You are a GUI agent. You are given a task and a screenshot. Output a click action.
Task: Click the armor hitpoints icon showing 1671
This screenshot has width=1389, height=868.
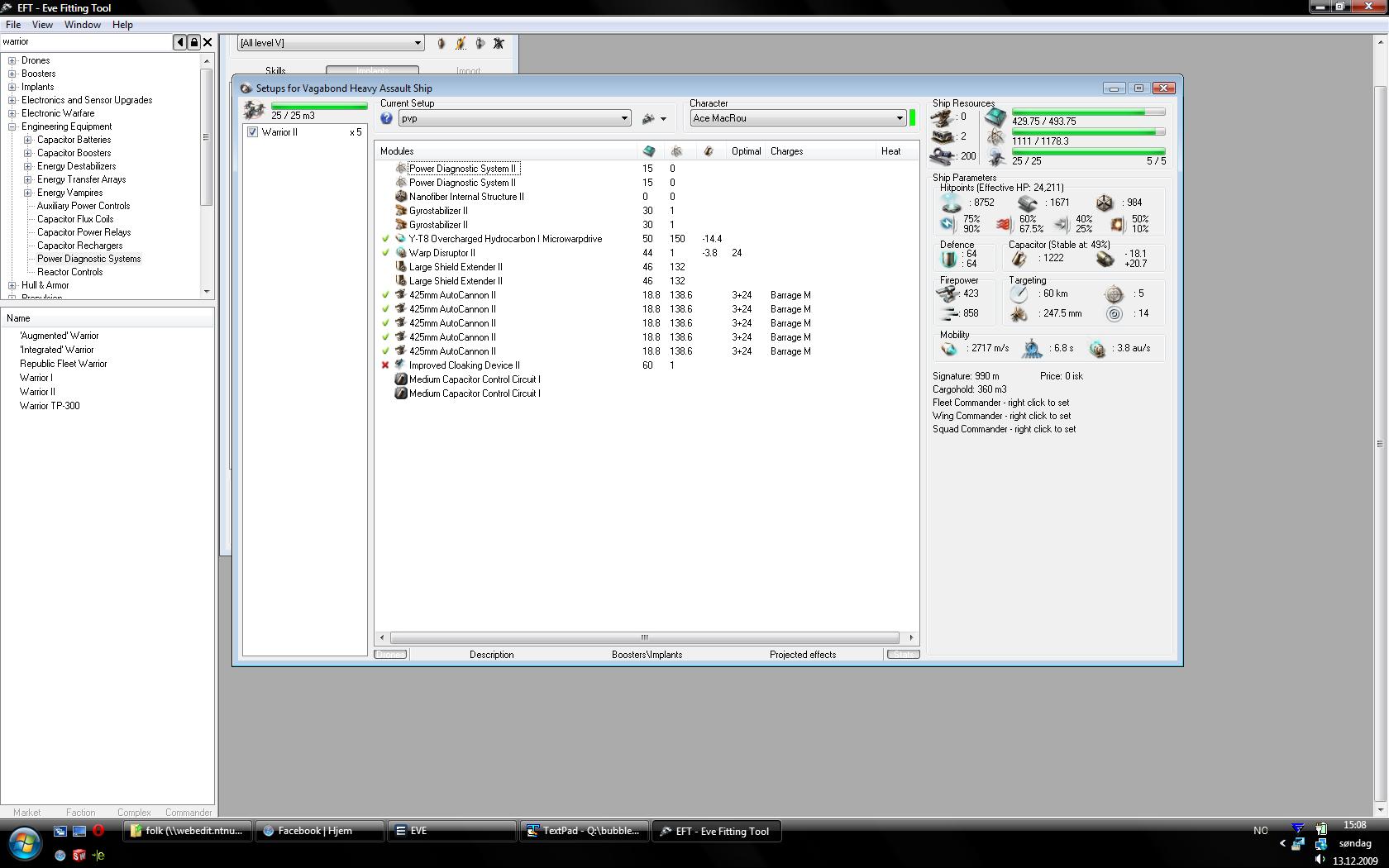pyautogui.click(x=1028, y=203)
